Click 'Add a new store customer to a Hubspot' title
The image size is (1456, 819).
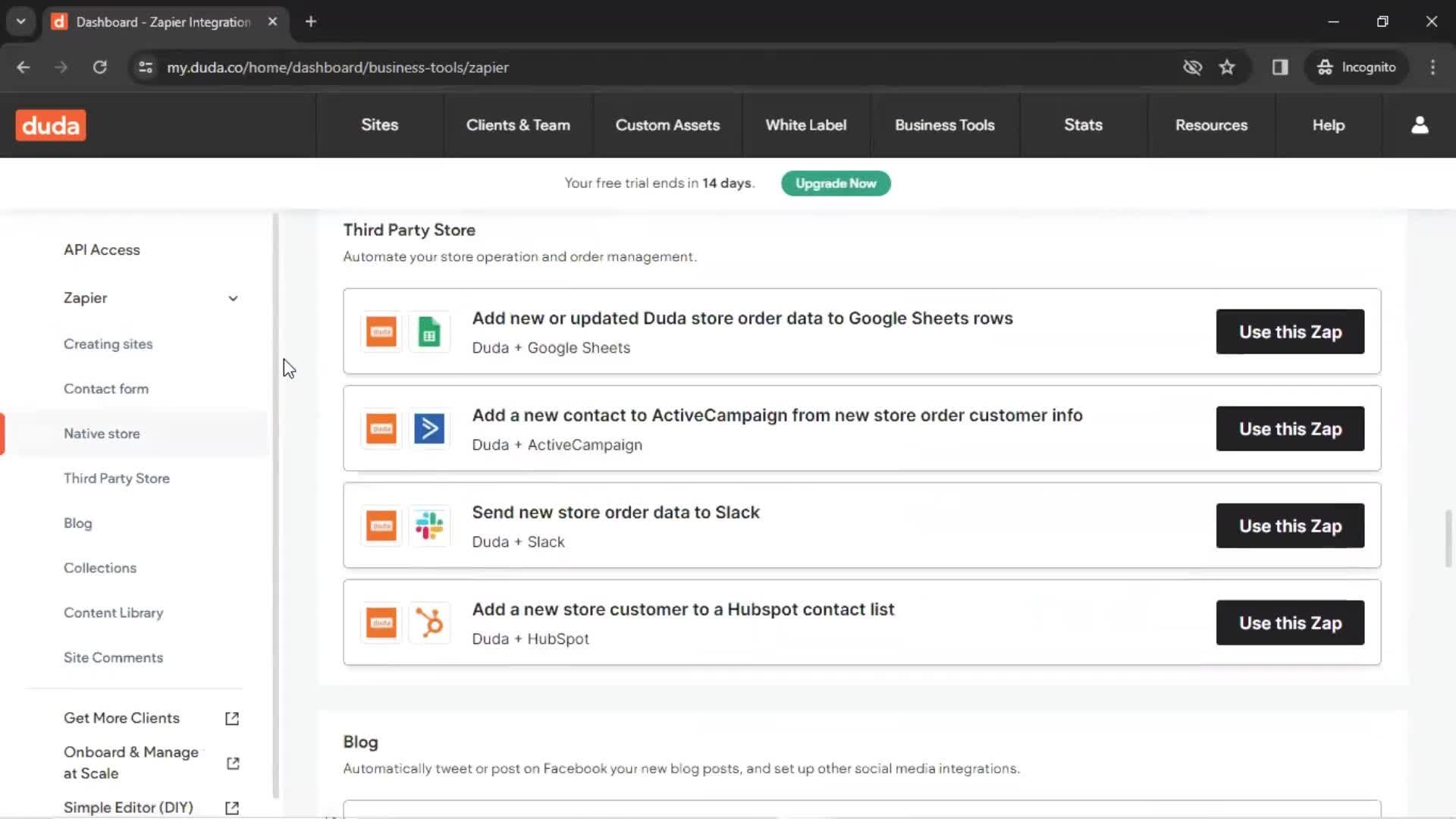point(683,610)
